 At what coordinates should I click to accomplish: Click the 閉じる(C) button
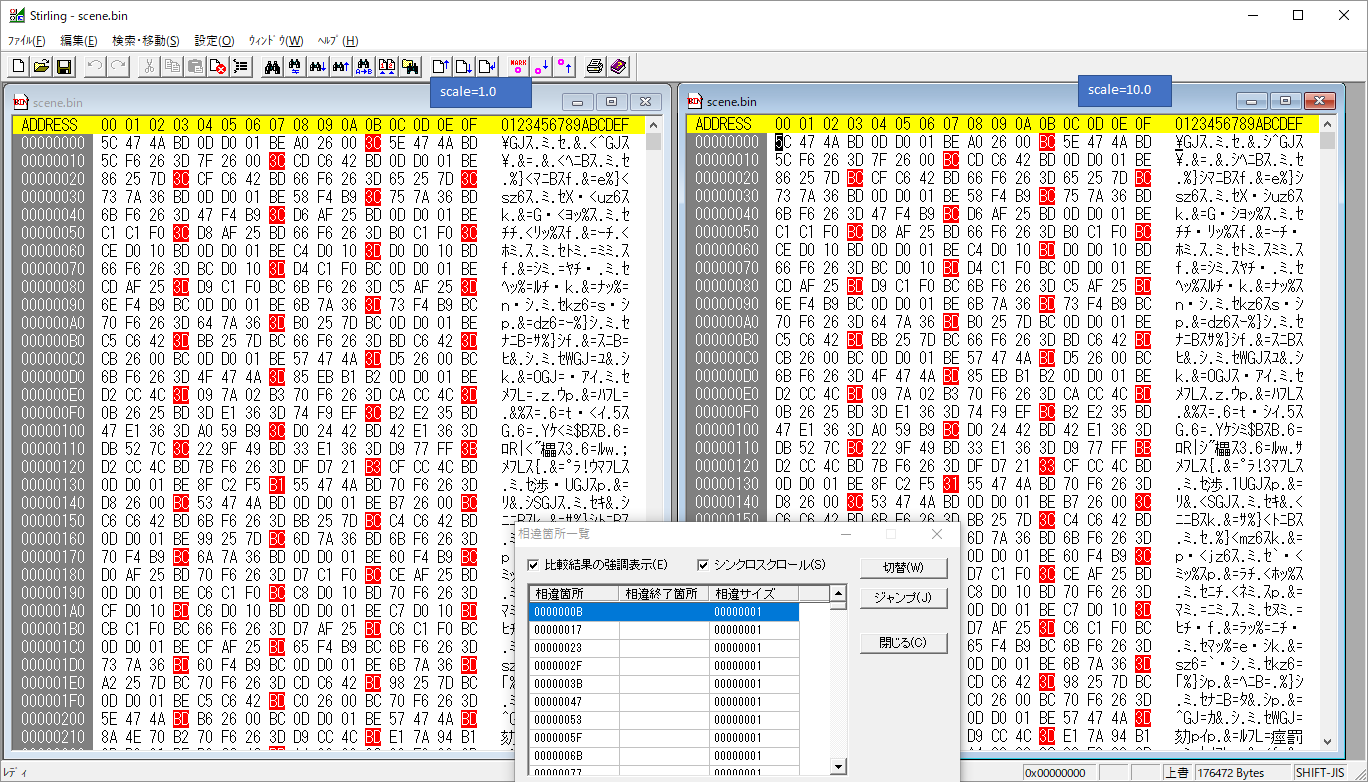pyautogui.click(x=903, y=642)
